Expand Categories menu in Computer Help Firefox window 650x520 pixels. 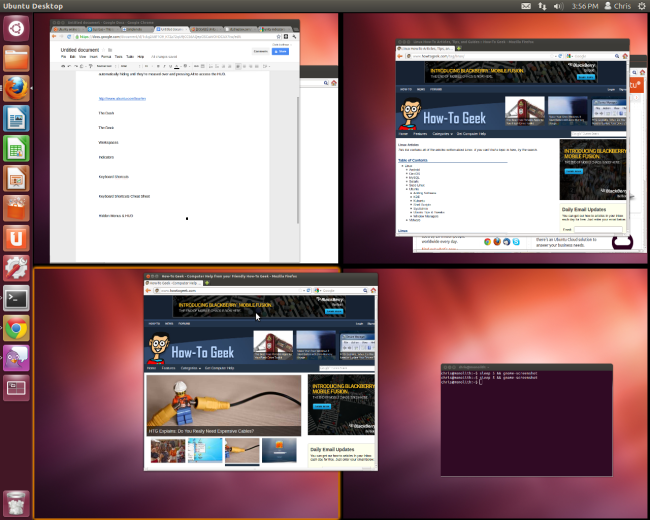(x=191, y=368)
